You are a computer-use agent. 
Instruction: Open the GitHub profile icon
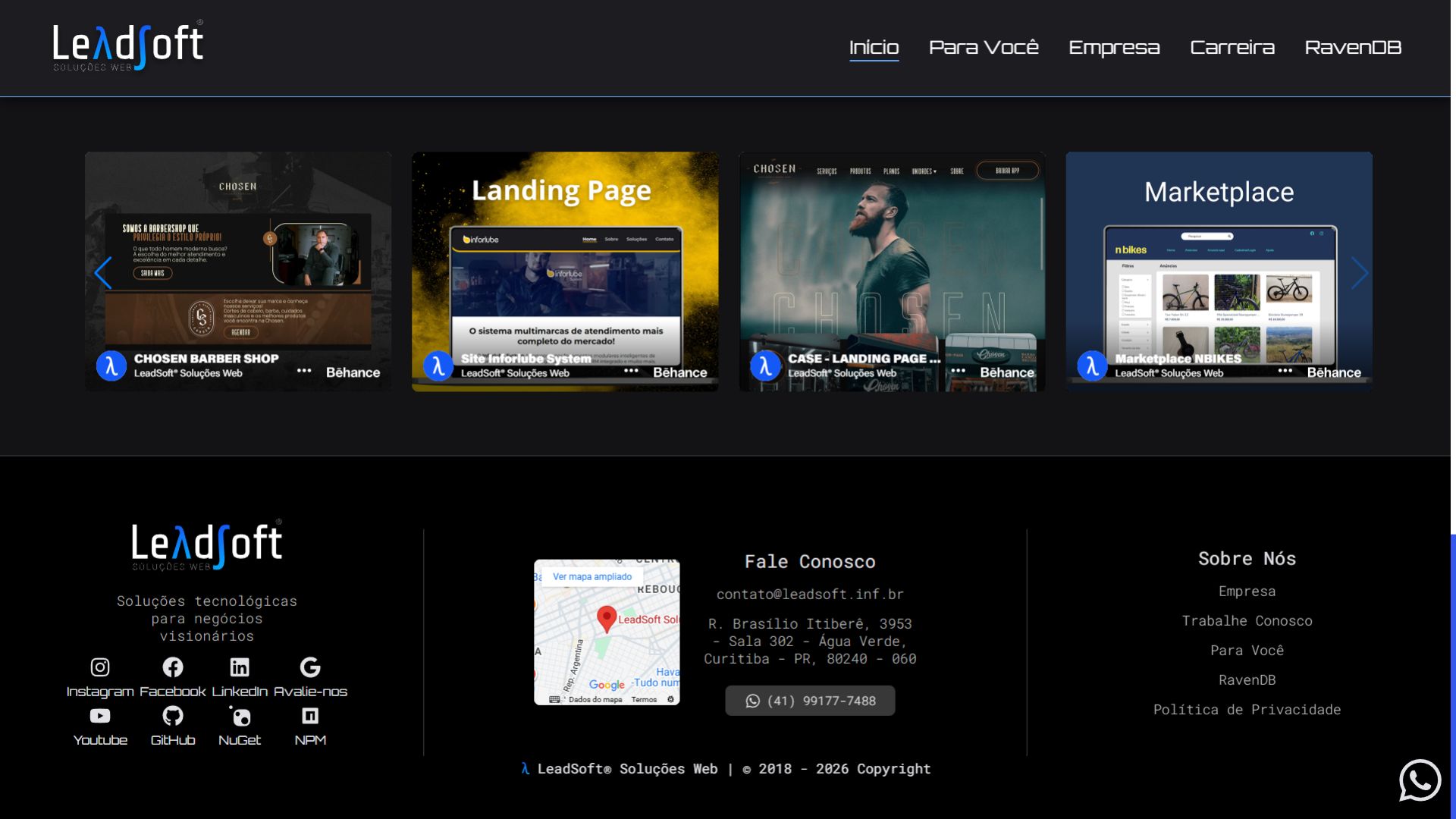pyautogui.click(x=173, y=716)
